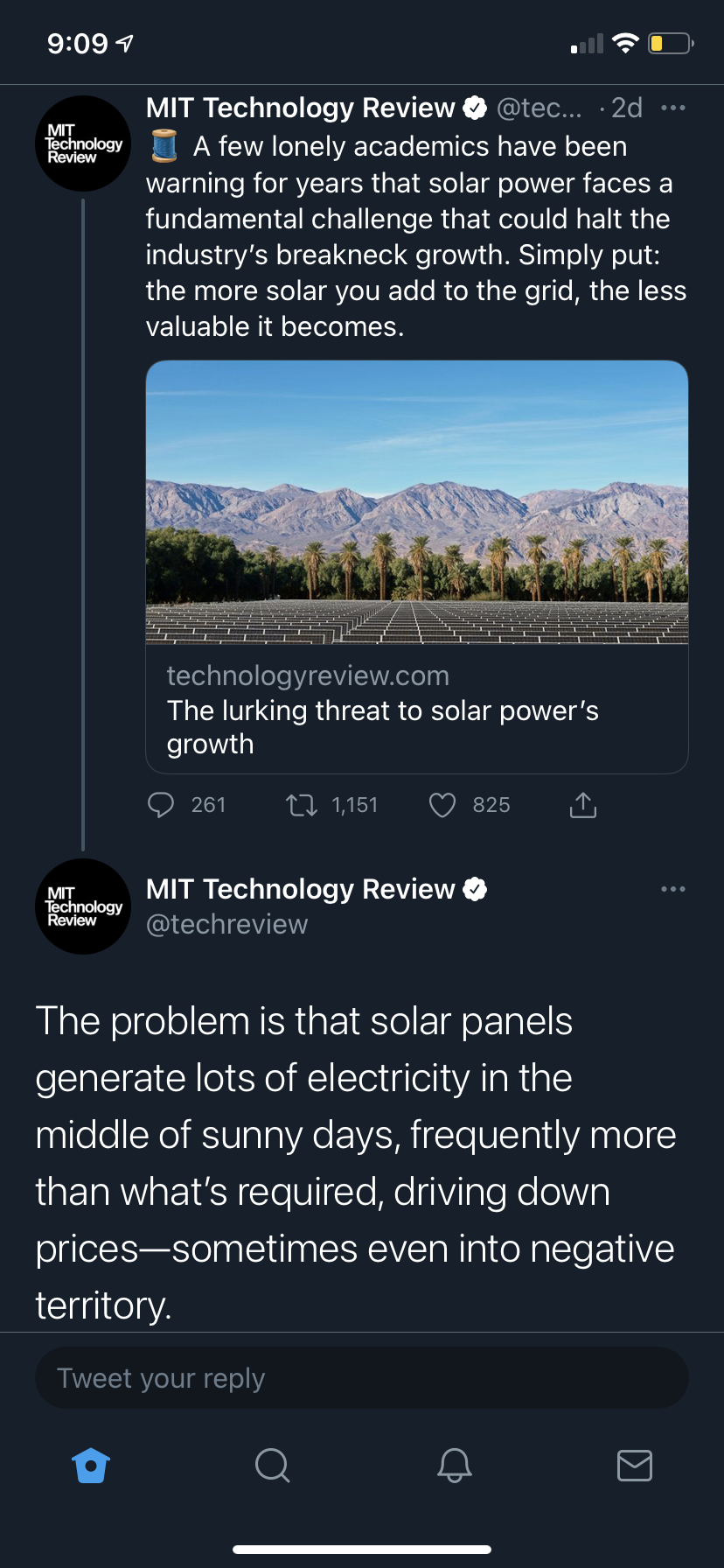Viewport: 724px width, 1568px height.
Task: Open the Search tab
Action: (272, 1465)
